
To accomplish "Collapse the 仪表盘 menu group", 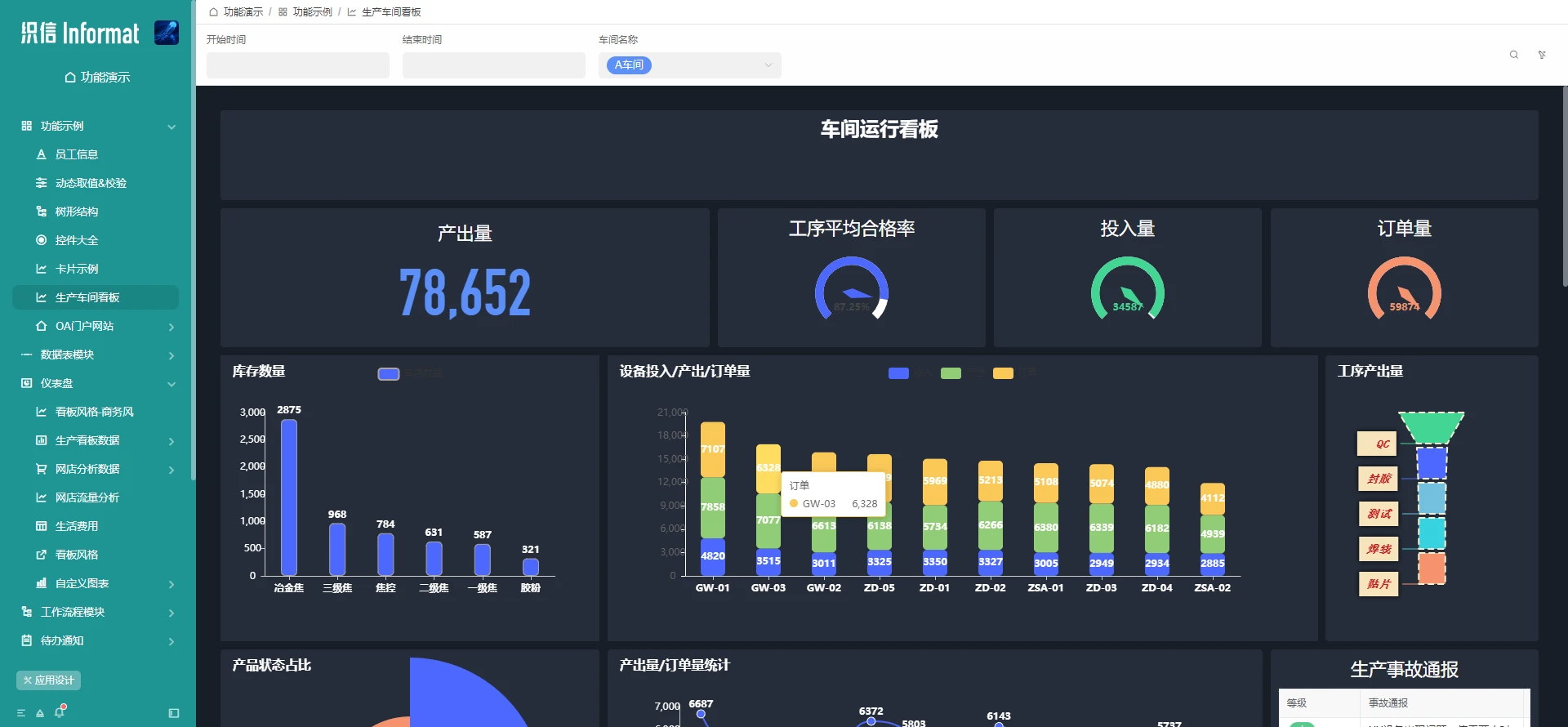I will (x=171, y=384).
